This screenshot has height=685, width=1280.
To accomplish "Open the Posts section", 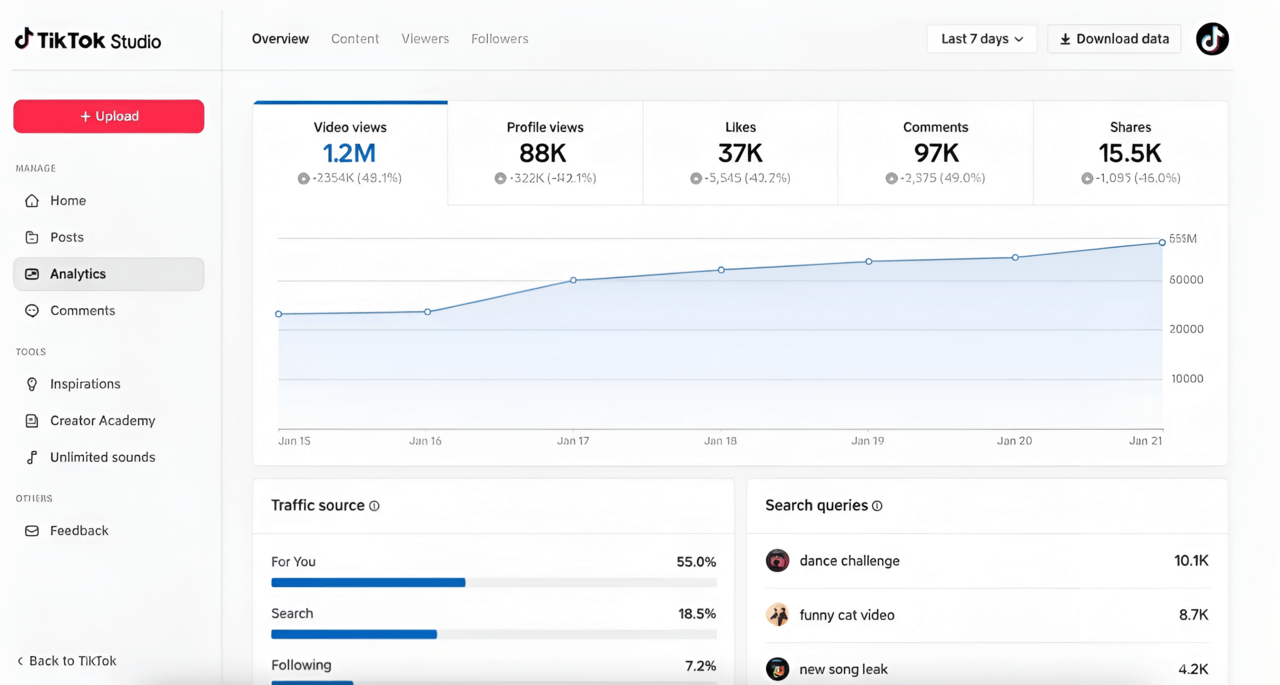I will [32, 237].
